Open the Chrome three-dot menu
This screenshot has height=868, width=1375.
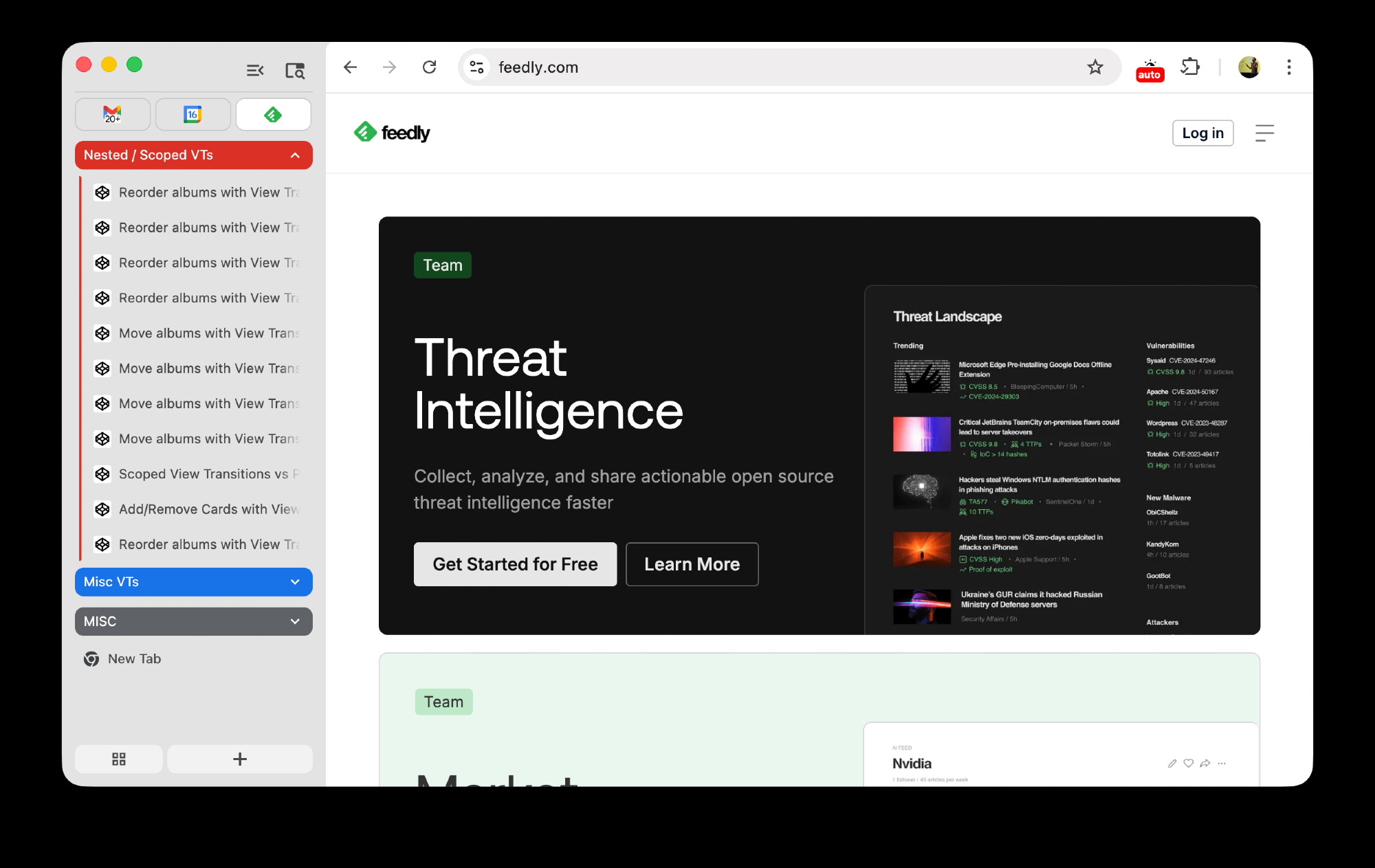[1288, 67]
